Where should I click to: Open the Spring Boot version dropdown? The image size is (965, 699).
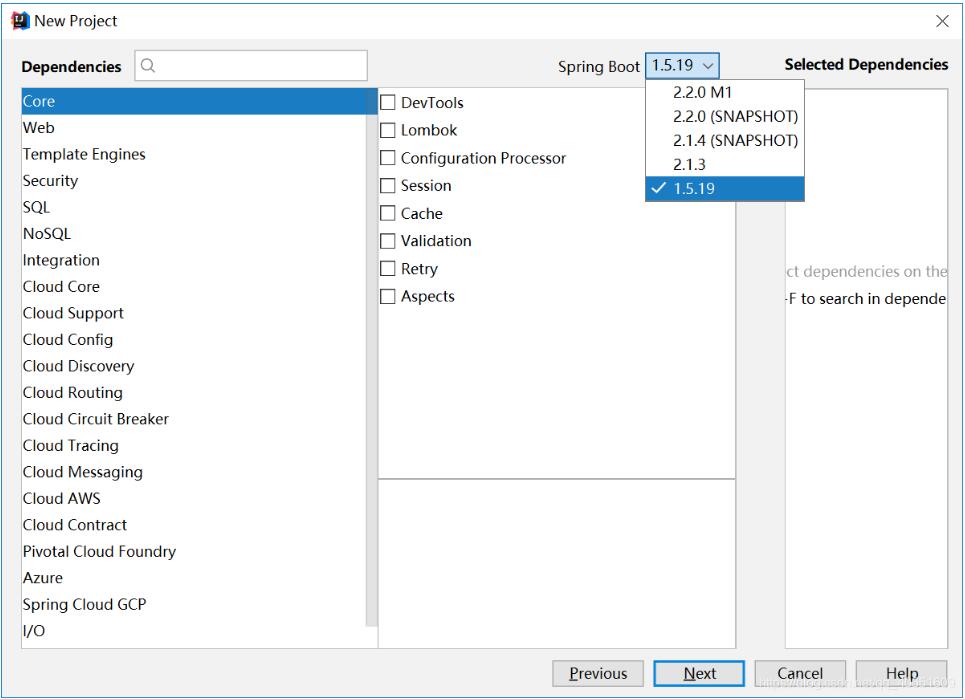[683, 66]
